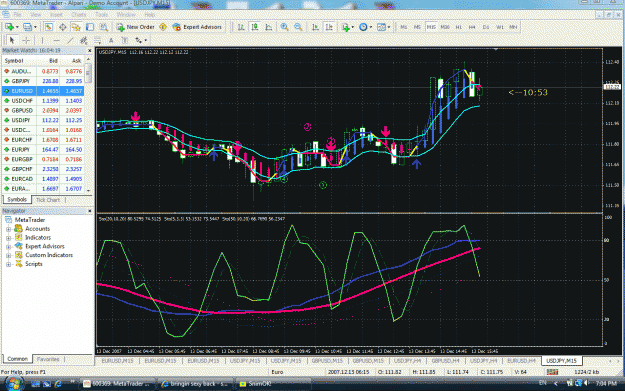This screenshot has width=625, height=391.
Task: Click the Periods clock icon
Action: [363, 27]
